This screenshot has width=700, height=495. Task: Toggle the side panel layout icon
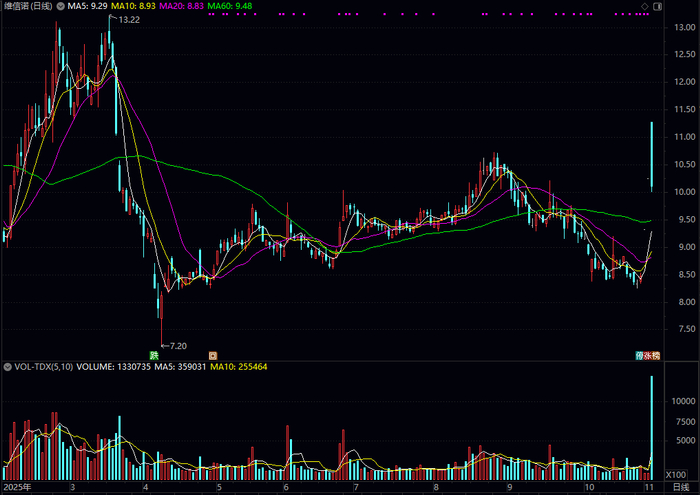pos(658,6)
